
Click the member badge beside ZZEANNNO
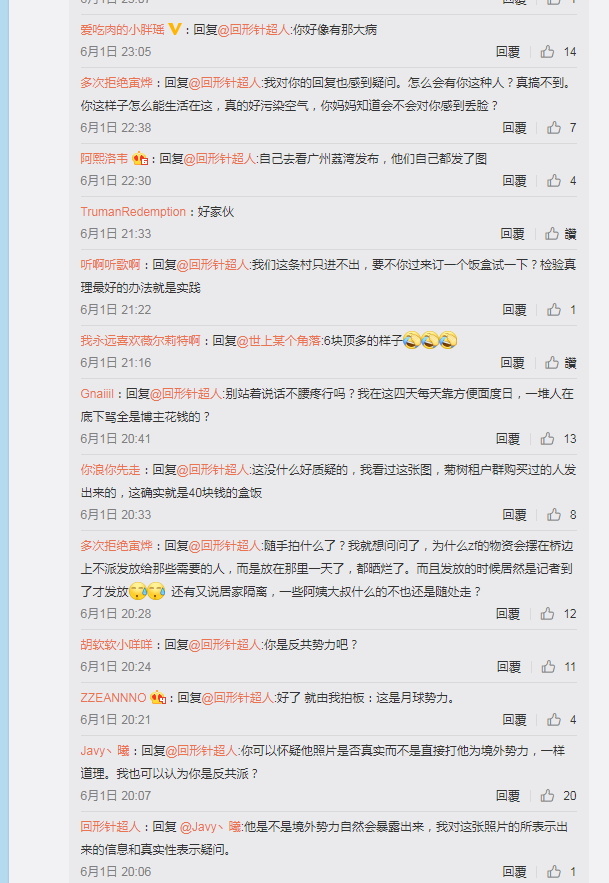click(x=158, y=698)
